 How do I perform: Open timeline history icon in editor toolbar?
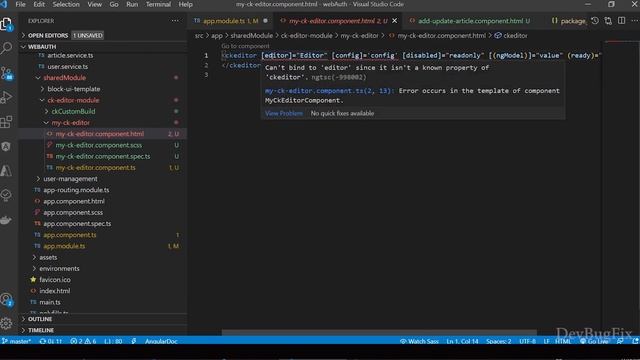point(595,20)
